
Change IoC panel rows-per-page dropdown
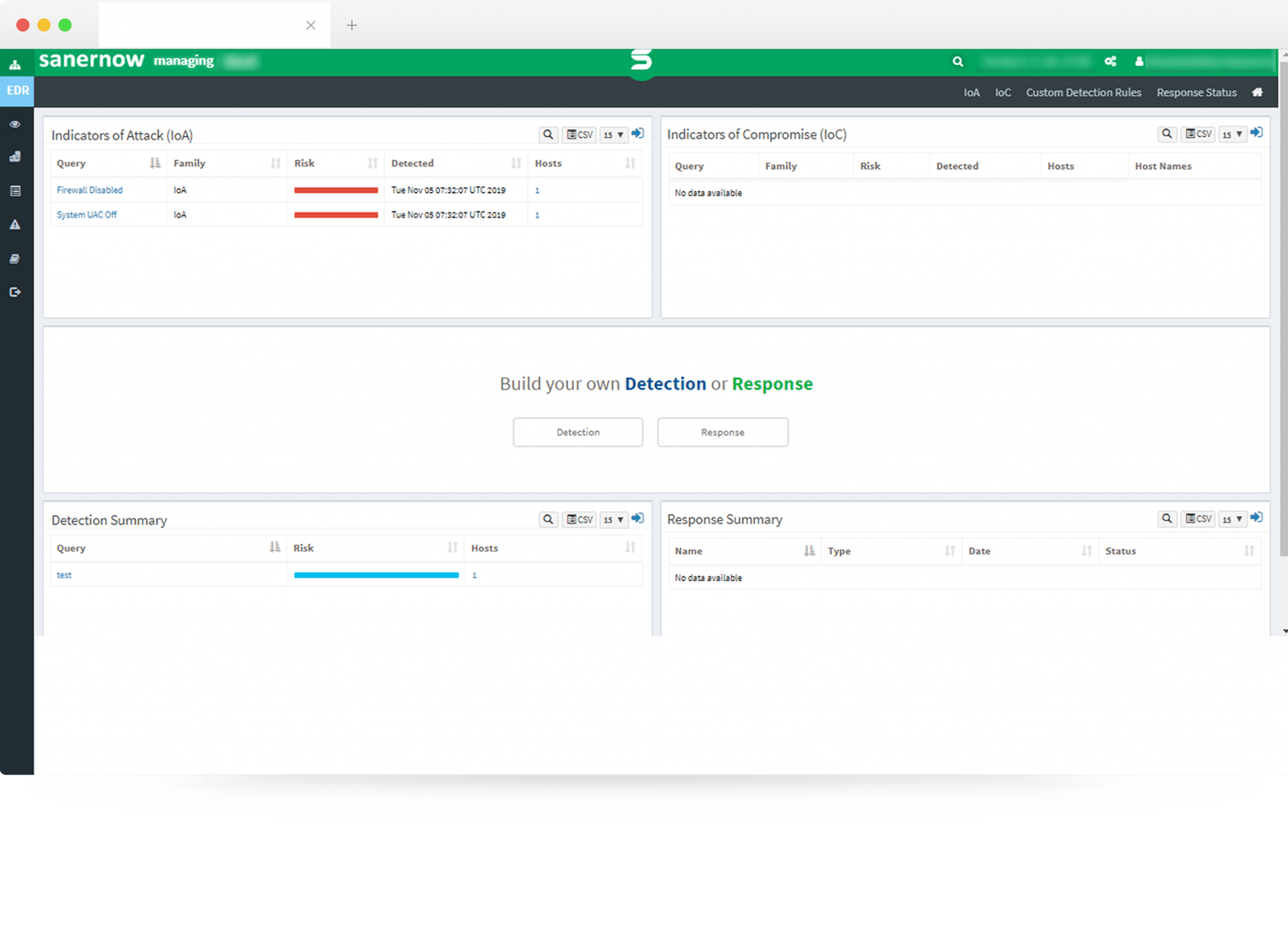pyautogui.click(x=1232, y=134)
